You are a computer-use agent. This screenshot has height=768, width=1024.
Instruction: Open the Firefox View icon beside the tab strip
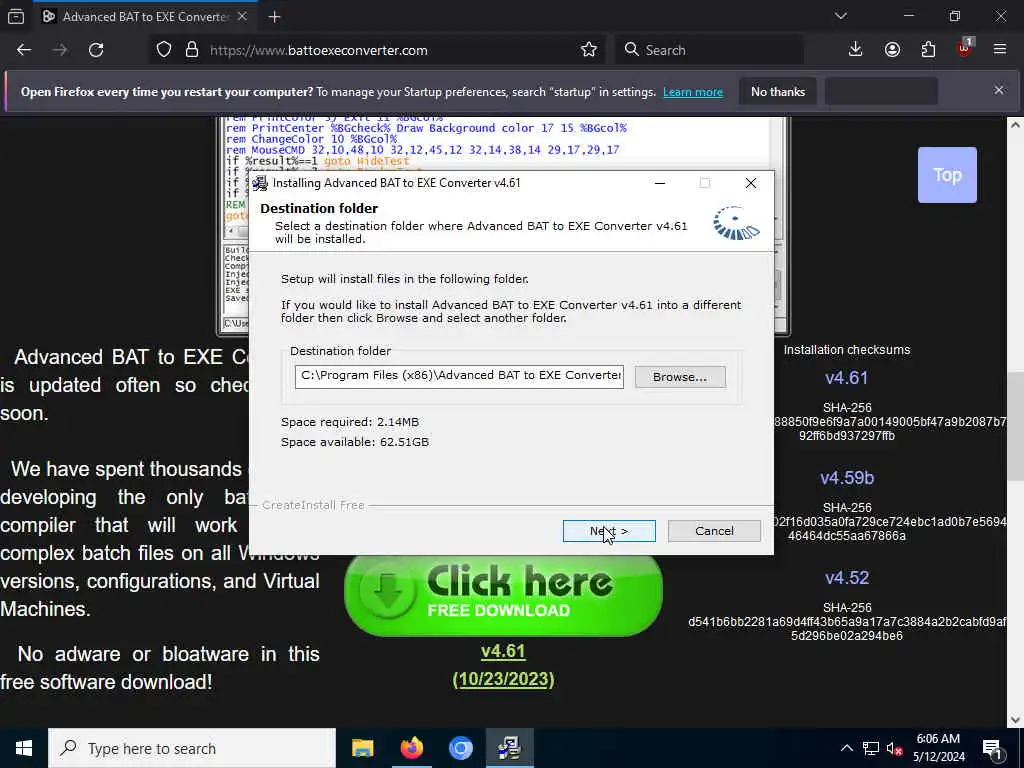click(x=16, y=17)
